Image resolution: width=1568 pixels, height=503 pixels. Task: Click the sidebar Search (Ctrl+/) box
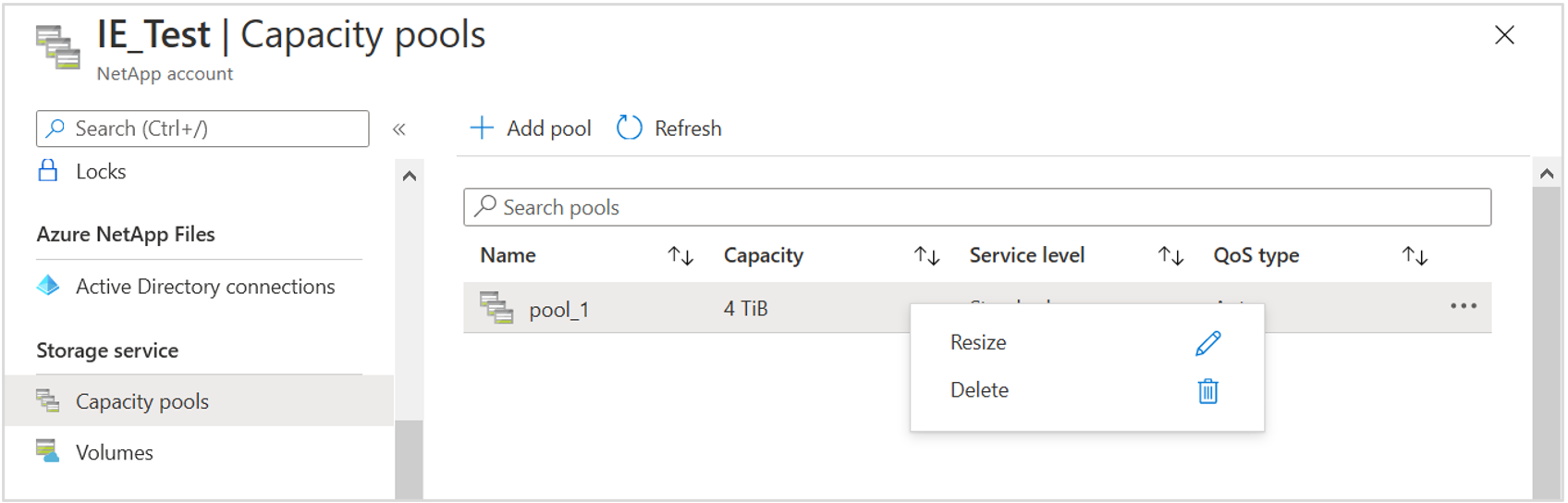point(202,129)
